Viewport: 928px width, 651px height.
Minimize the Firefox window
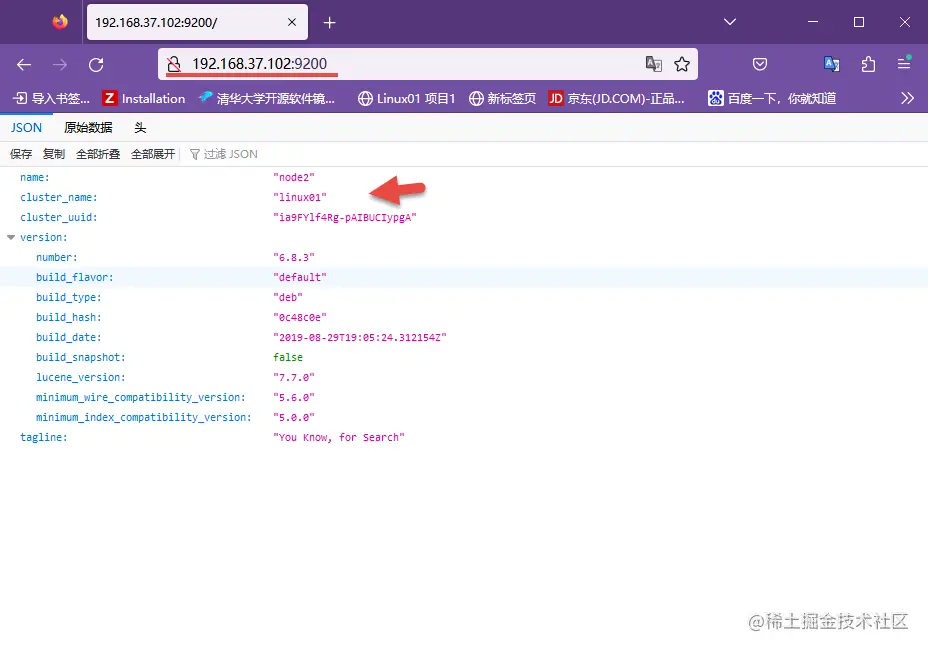pyautogui.click(x=813, y=22)
